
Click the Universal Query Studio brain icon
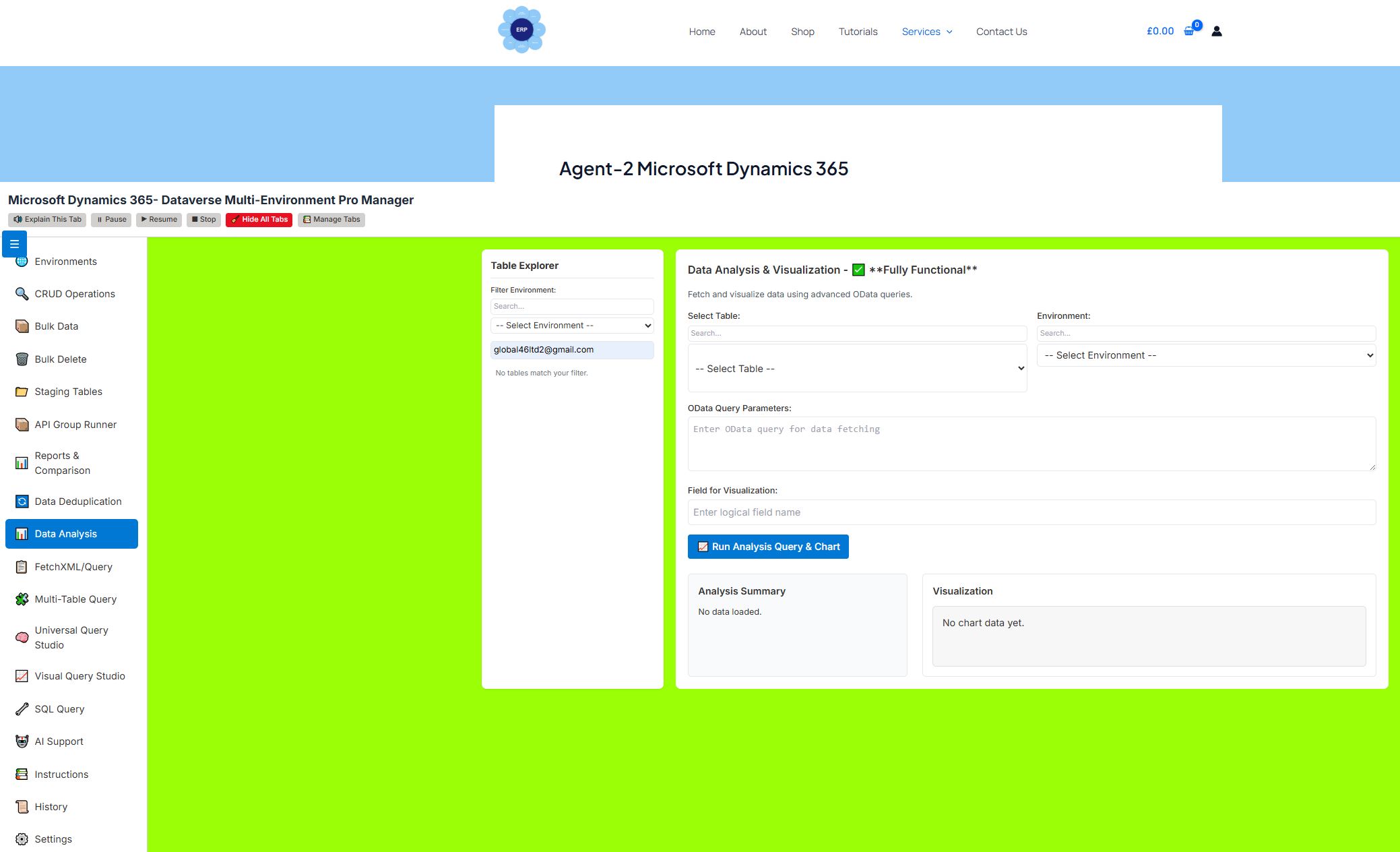coord(22,637)
